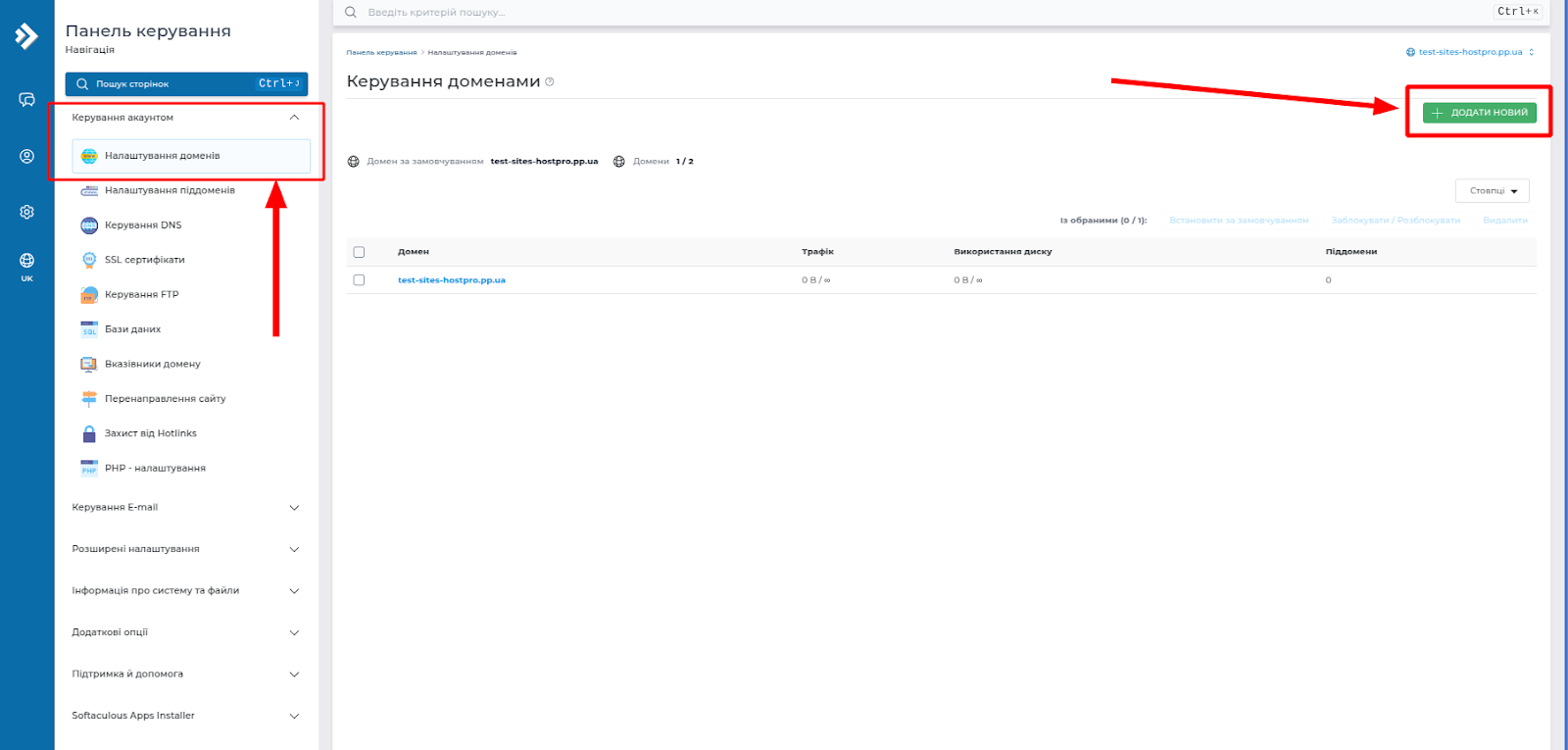The height and width of the screenshot is (750, 1568).
Task: Open the test-sites-hostpro.pp.ua domain link
Action: click(452, 280)
